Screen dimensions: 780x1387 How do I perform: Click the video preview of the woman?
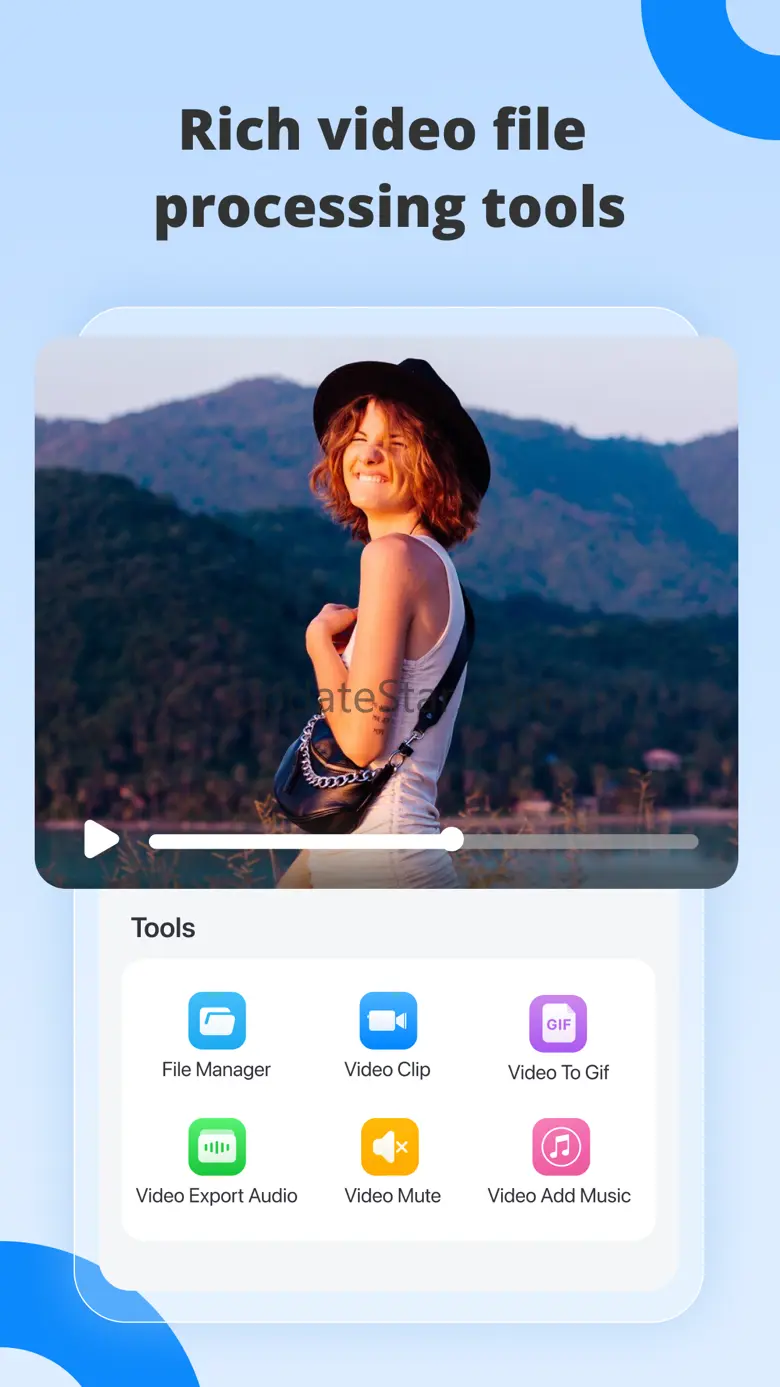[386, 612]
